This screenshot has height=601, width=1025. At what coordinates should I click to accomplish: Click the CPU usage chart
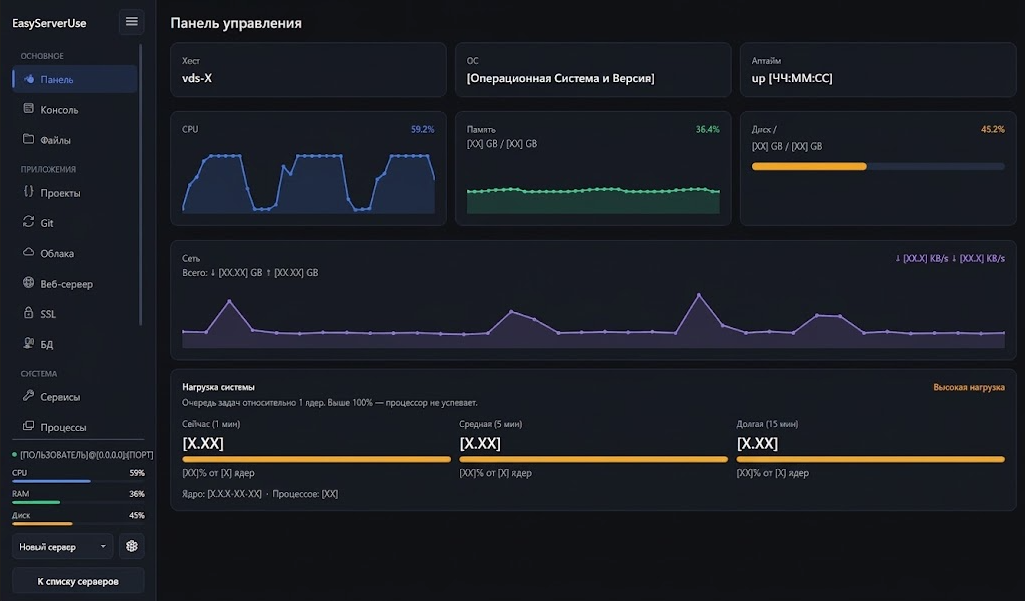click(x=309, y=183)
